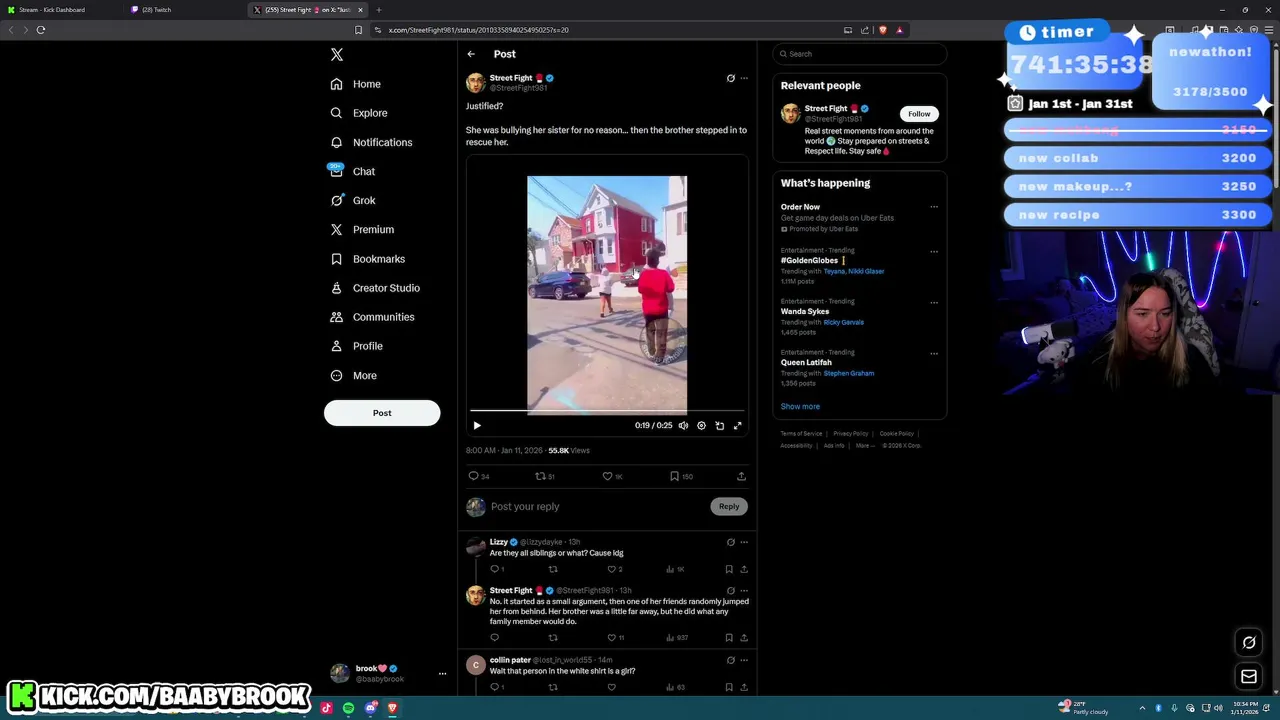Click the Reply button
Screen dimensions: 1280x720
(x=729, y=506)
